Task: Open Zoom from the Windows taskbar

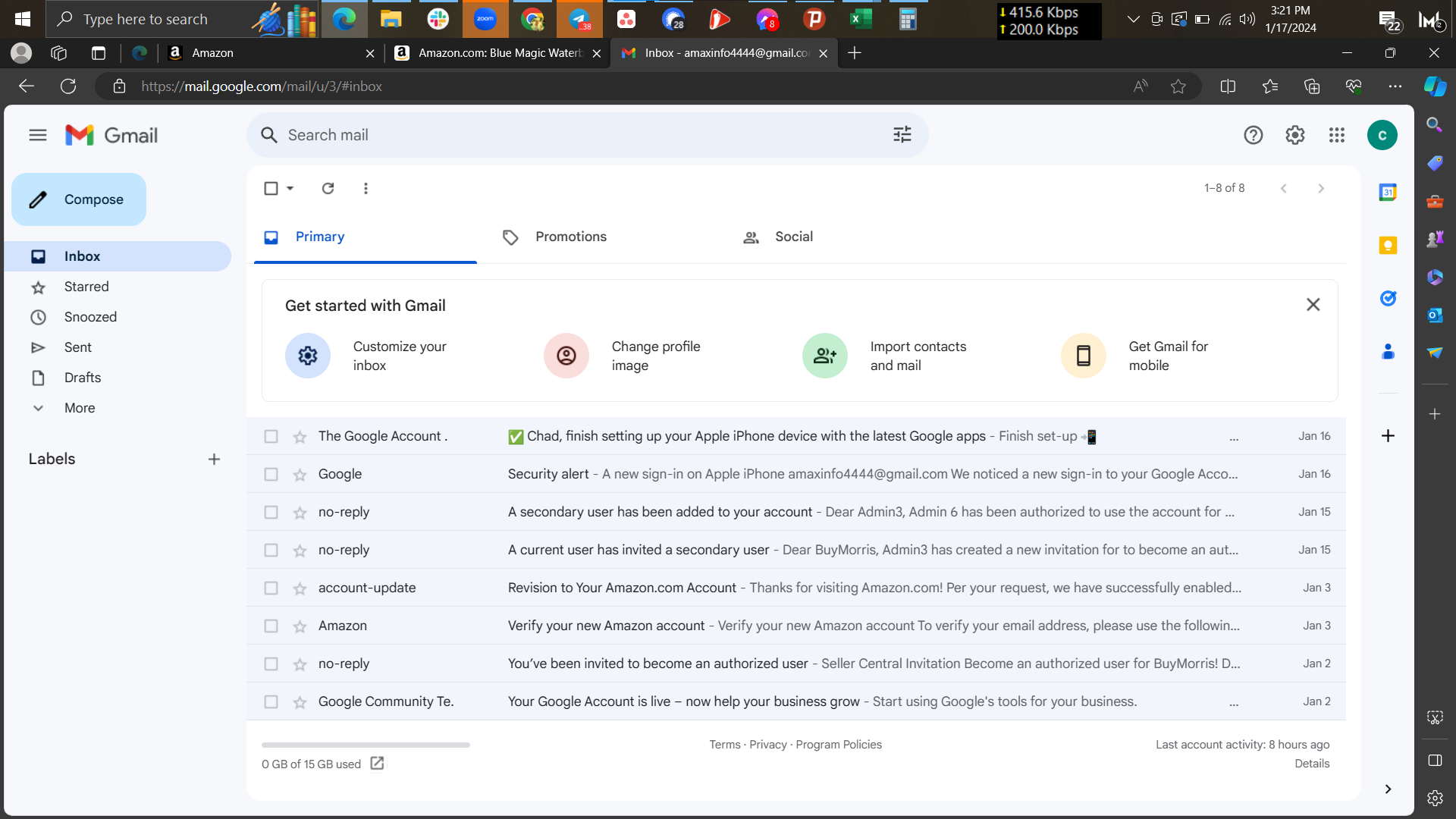Action: [485, 19]
